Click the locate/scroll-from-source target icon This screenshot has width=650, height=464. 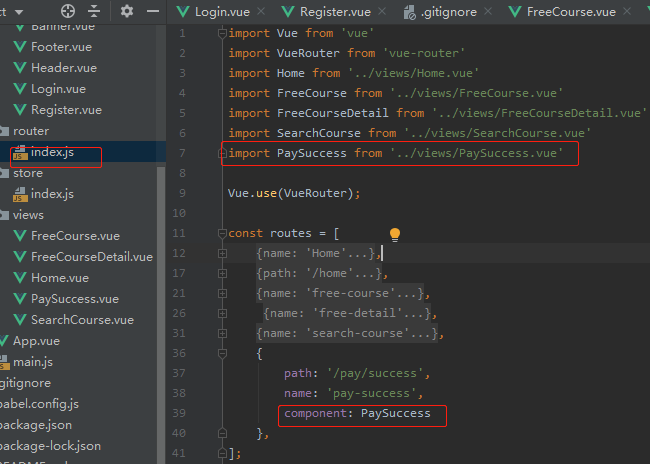coord(68,11)
